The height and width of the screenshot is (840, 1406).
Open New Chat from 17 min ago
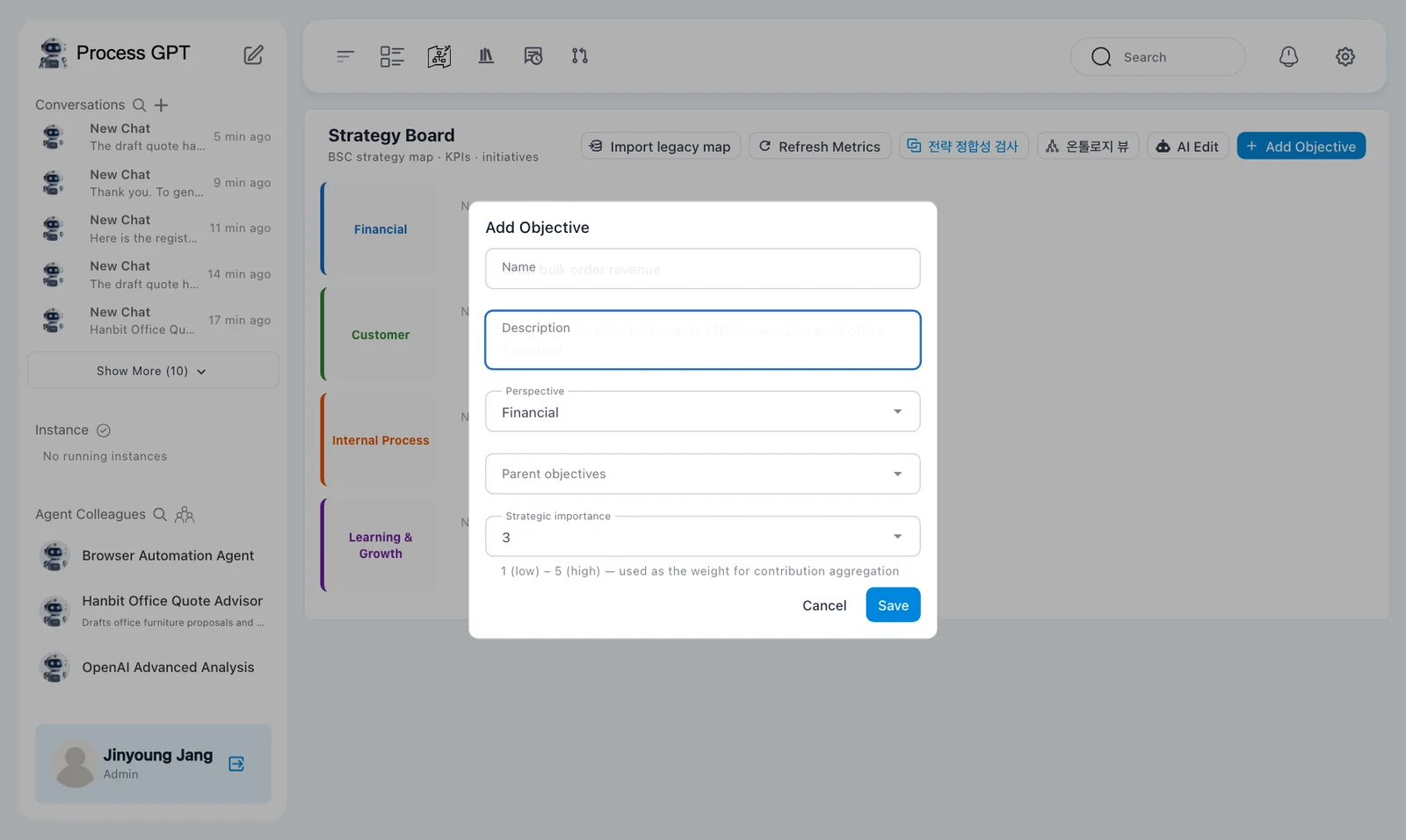tap(153, 321)
